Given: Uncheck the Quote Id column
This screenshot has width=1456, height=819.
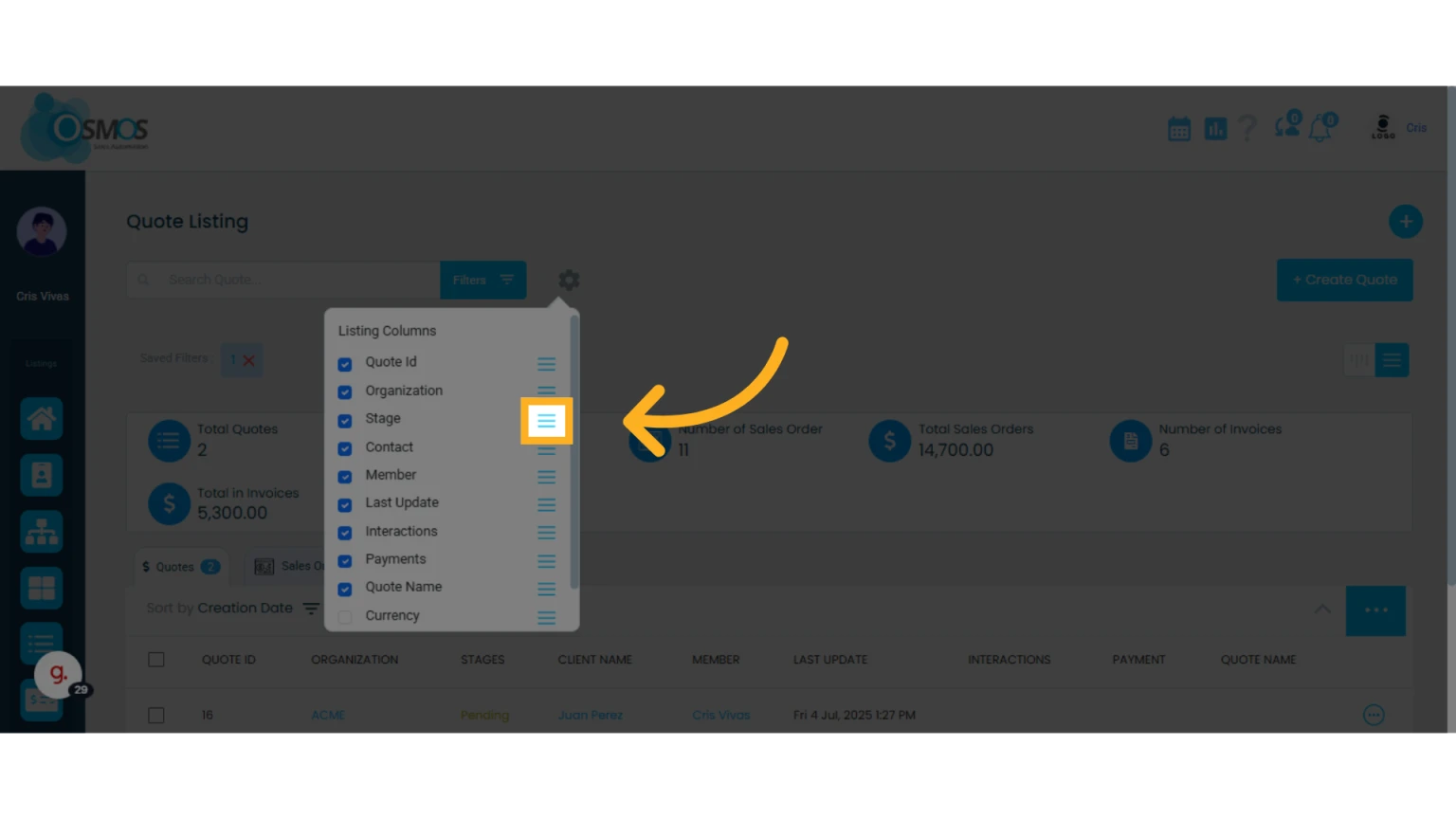Looking at the screenshot, I should (345, 364).
